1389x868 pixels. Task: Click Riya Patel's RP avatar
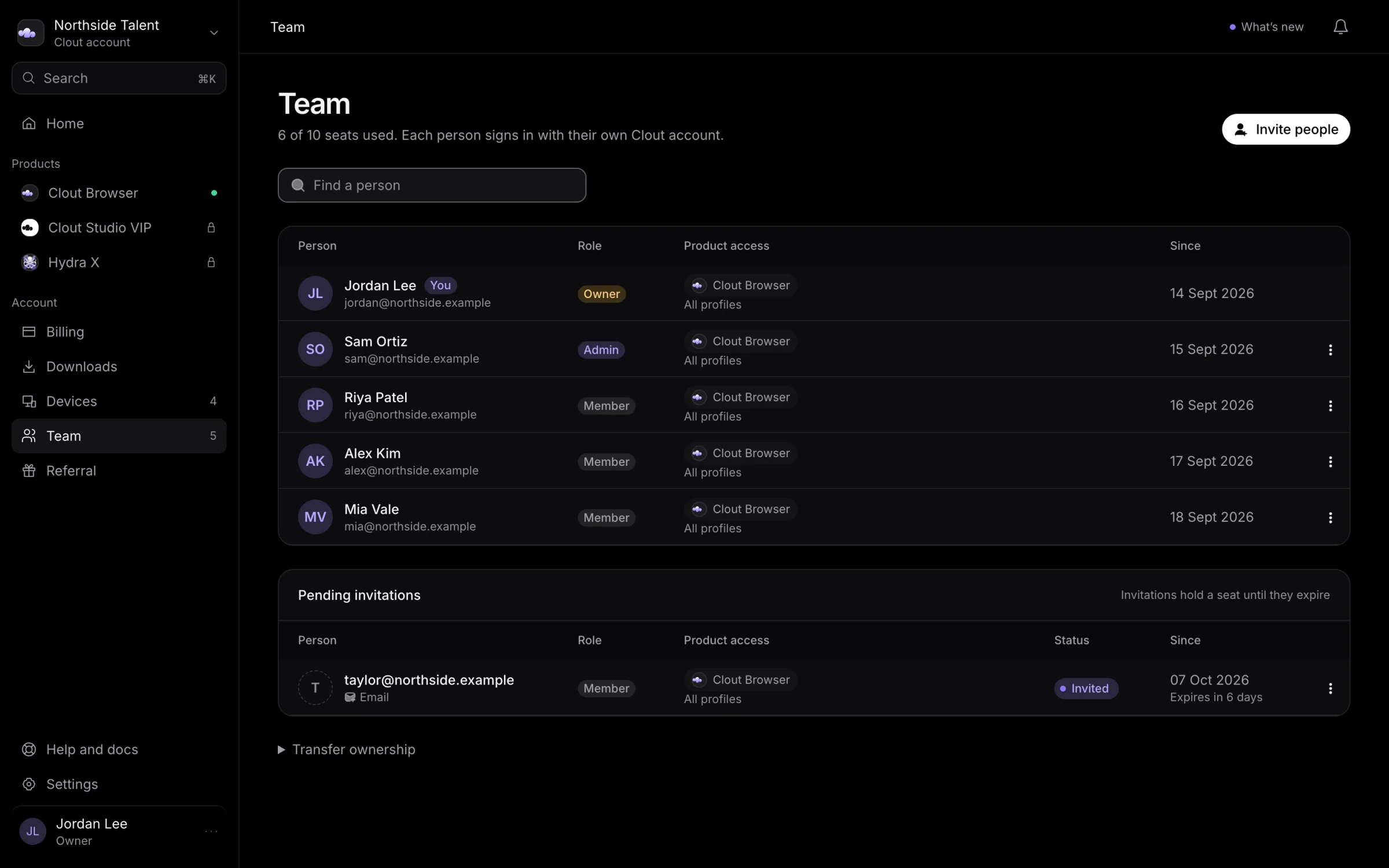315,405
